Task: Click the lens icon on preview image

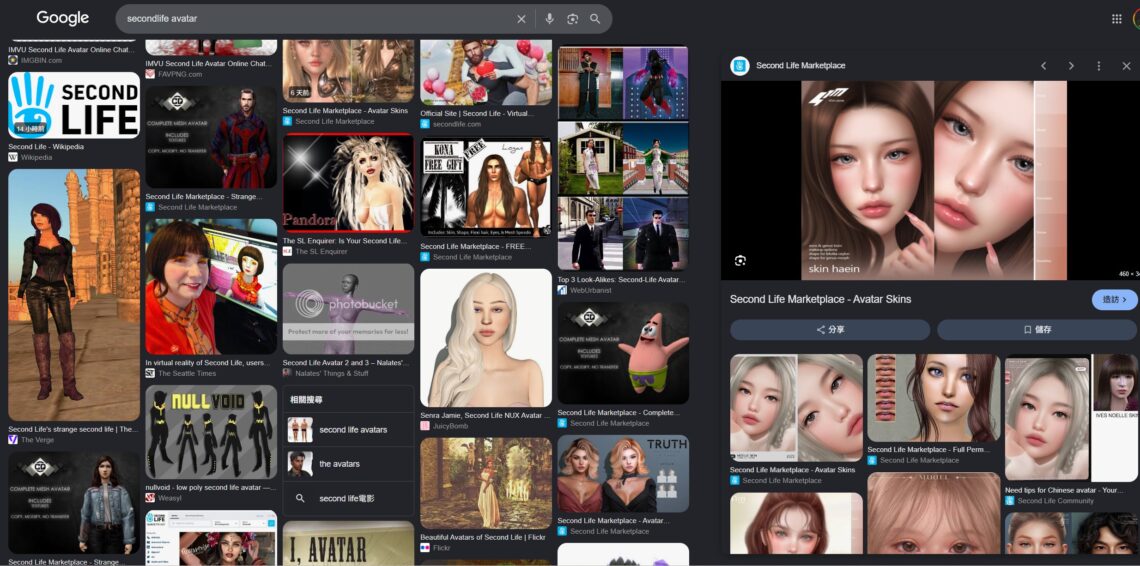Action: click(740, 260)
